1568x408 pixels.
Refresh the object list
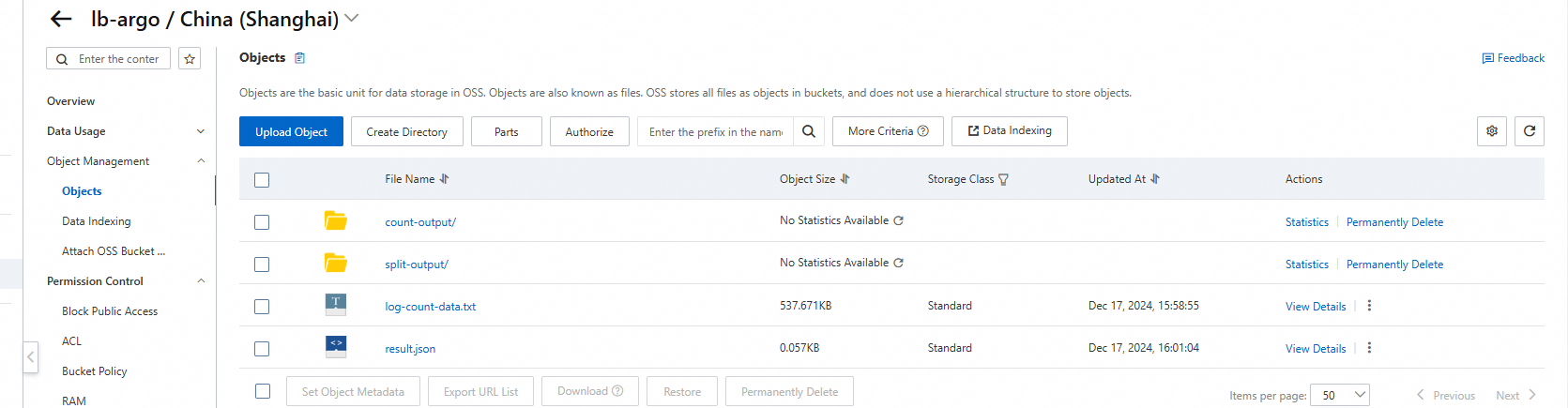(x=1530, y=131)
